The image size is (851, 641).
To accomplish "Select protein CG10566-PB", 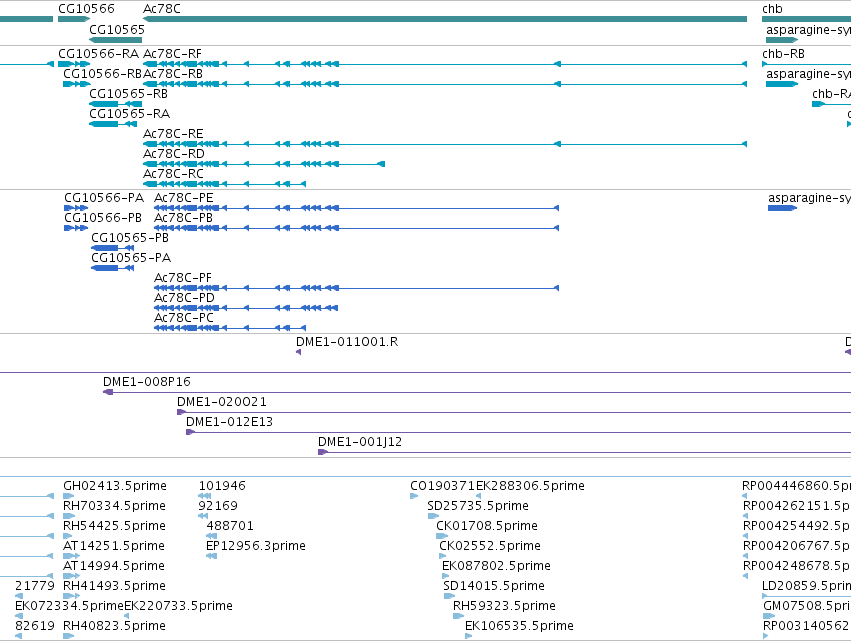I will tap(76, 228).
